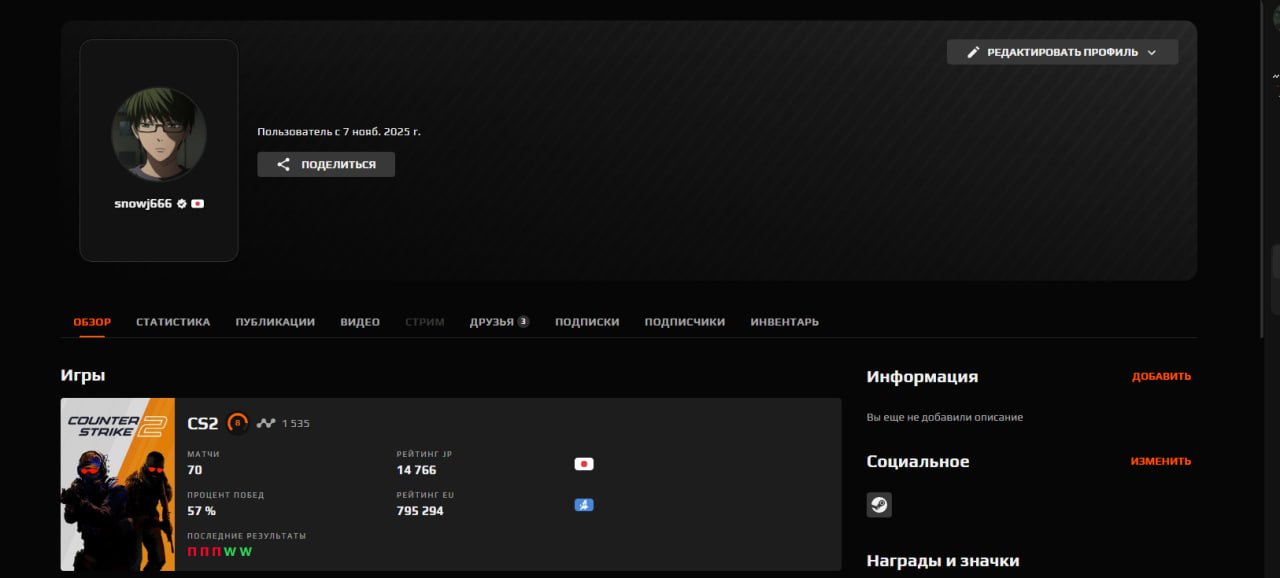Expand the Редактировать профиль dropdown chevron
Viewport: 1280px width, 578px height.
tap(1152, 52)
